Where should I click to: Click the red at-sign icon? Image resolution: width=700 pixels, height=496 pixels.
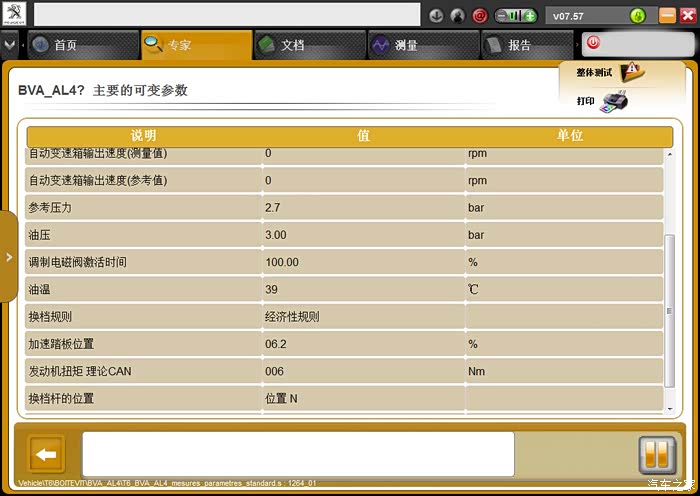479,16
